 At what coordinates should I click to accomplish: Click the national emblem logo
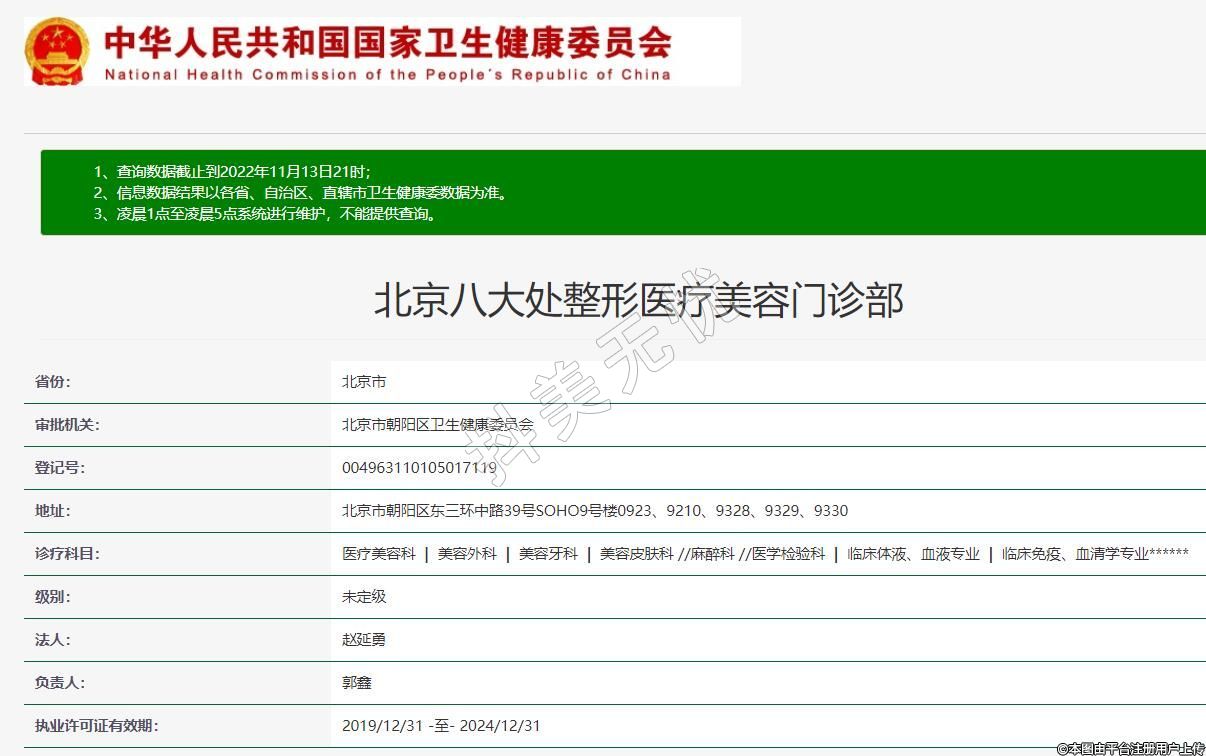coord(56,51)
